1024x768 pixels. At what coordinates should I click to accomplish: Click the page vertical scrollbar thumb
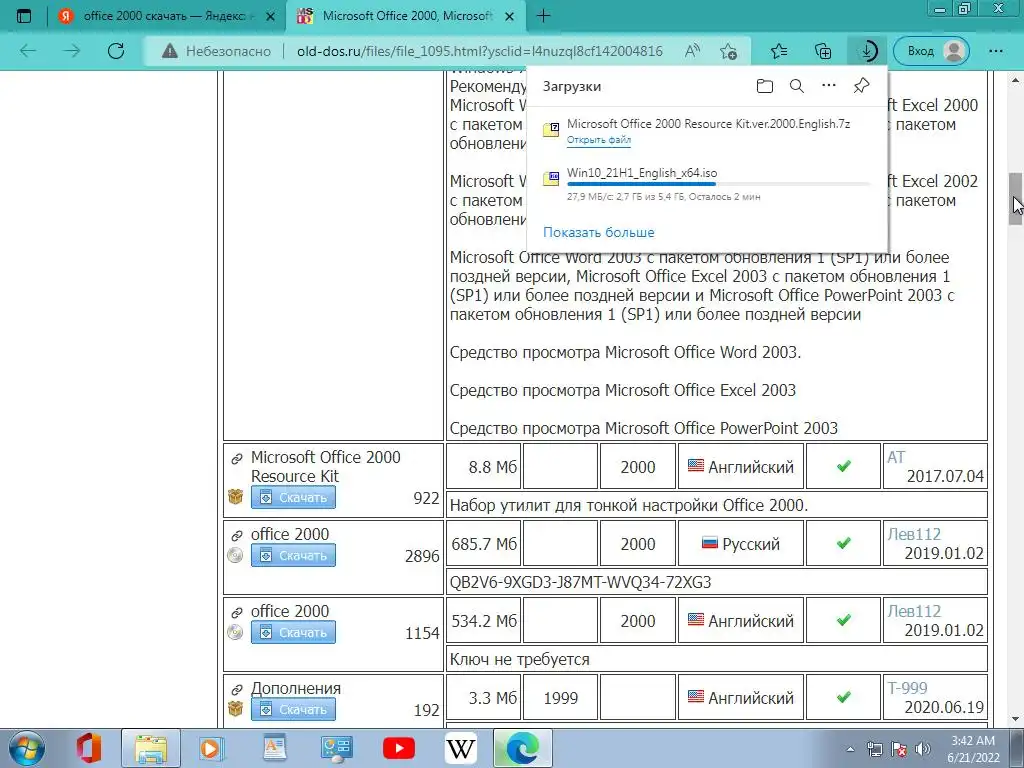(x=1016, y=199)
